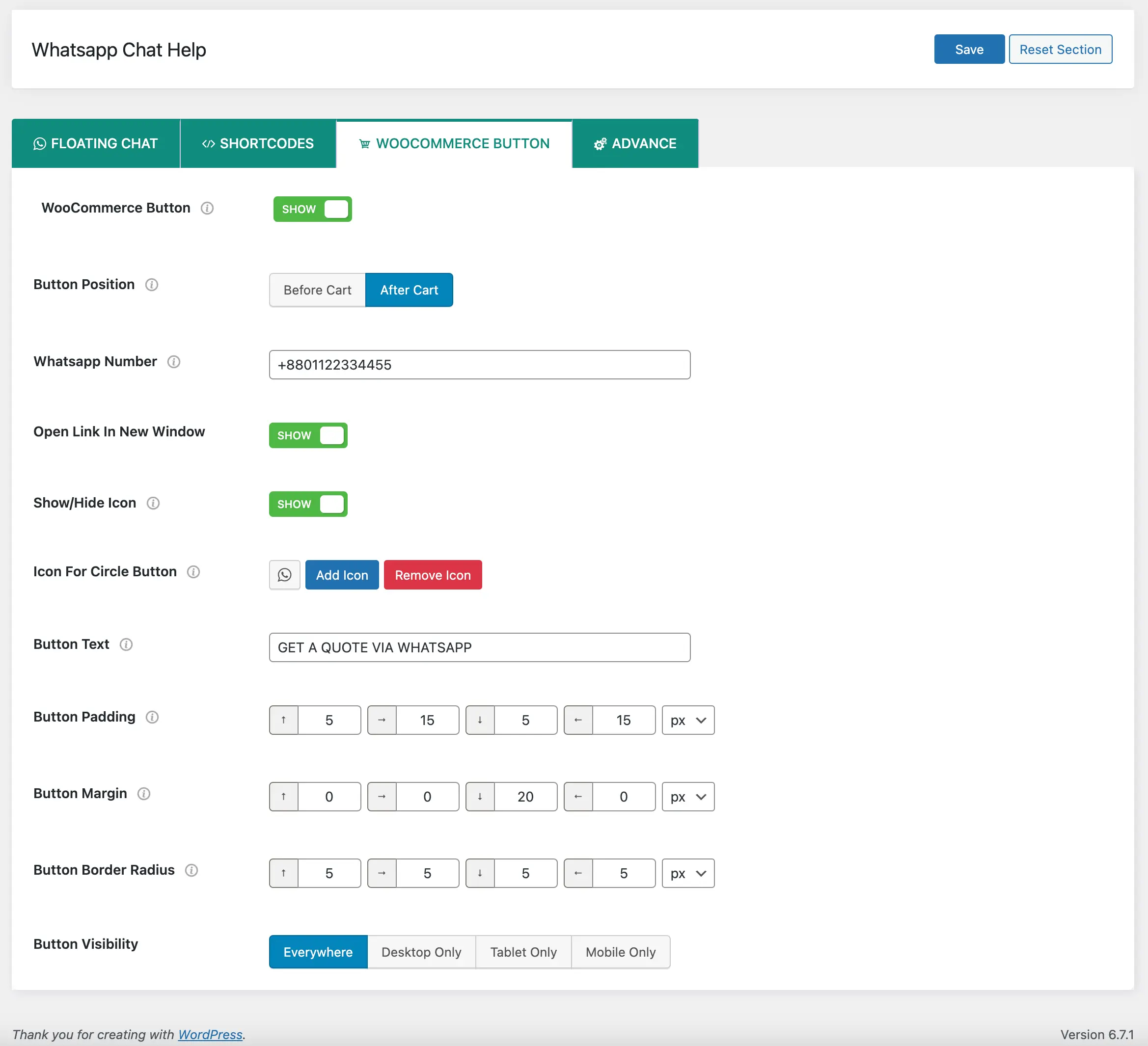Image resolution: width=1148 pixels, height=1046 pixels.
Task: Switch to the Advance tab
Action: point(635,143)
